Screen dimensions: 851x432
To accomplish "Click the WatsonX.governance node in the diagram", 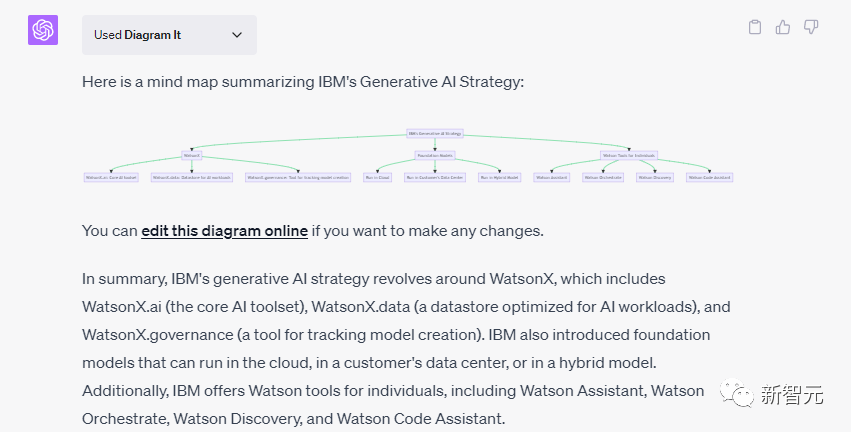I will tap(298, 177).
